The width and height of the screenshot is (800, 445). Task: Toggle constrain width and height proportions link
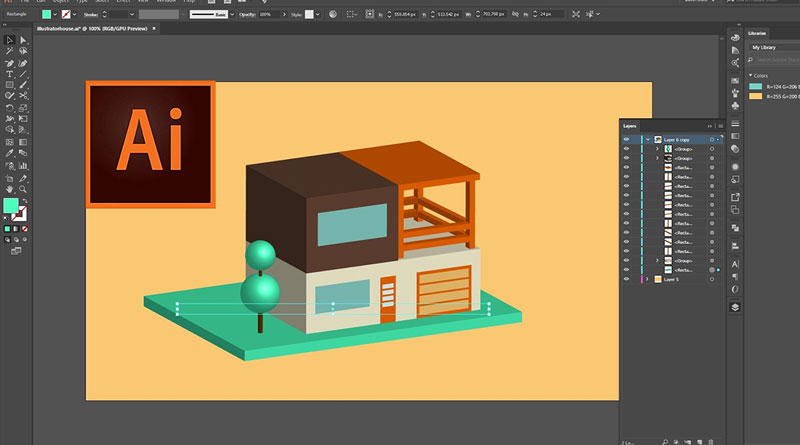coord(517,15)
